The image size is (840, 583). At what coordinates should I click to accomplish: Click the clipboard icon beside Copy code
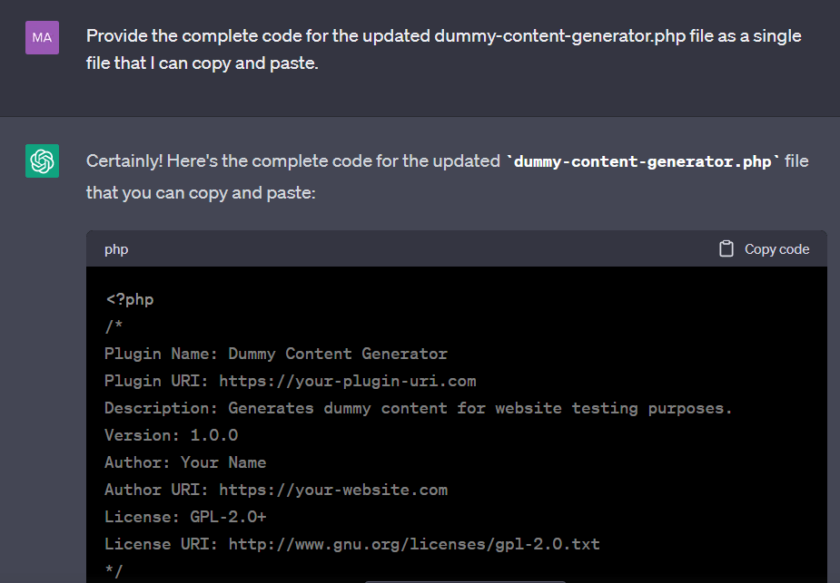pyautogui.click(x=727, y=249)
